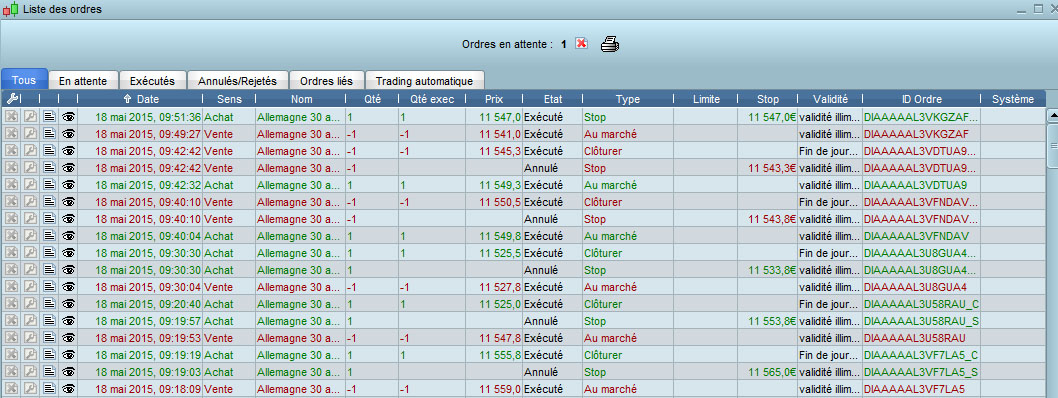Select order ID DIAAAAAL3U58RAU_C
Viewport: 1058px width, 398px height.
pos(921,304)
